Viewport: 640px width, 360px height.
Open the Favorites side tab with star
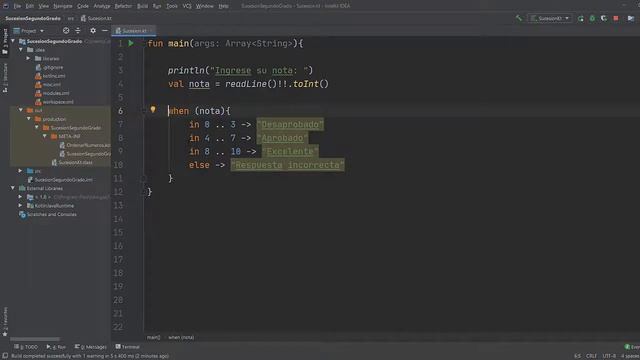5,322
